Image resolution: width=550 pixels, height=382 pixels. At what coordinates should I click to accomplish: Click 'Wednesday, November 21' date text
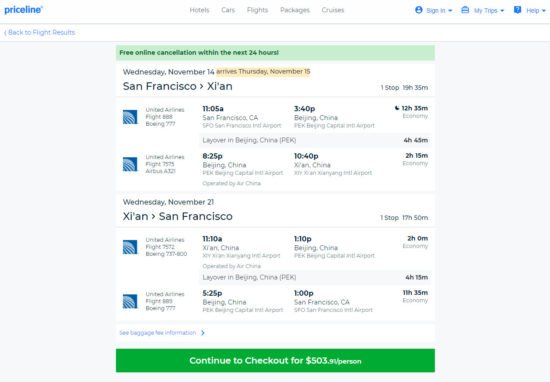tap(168, 202)
